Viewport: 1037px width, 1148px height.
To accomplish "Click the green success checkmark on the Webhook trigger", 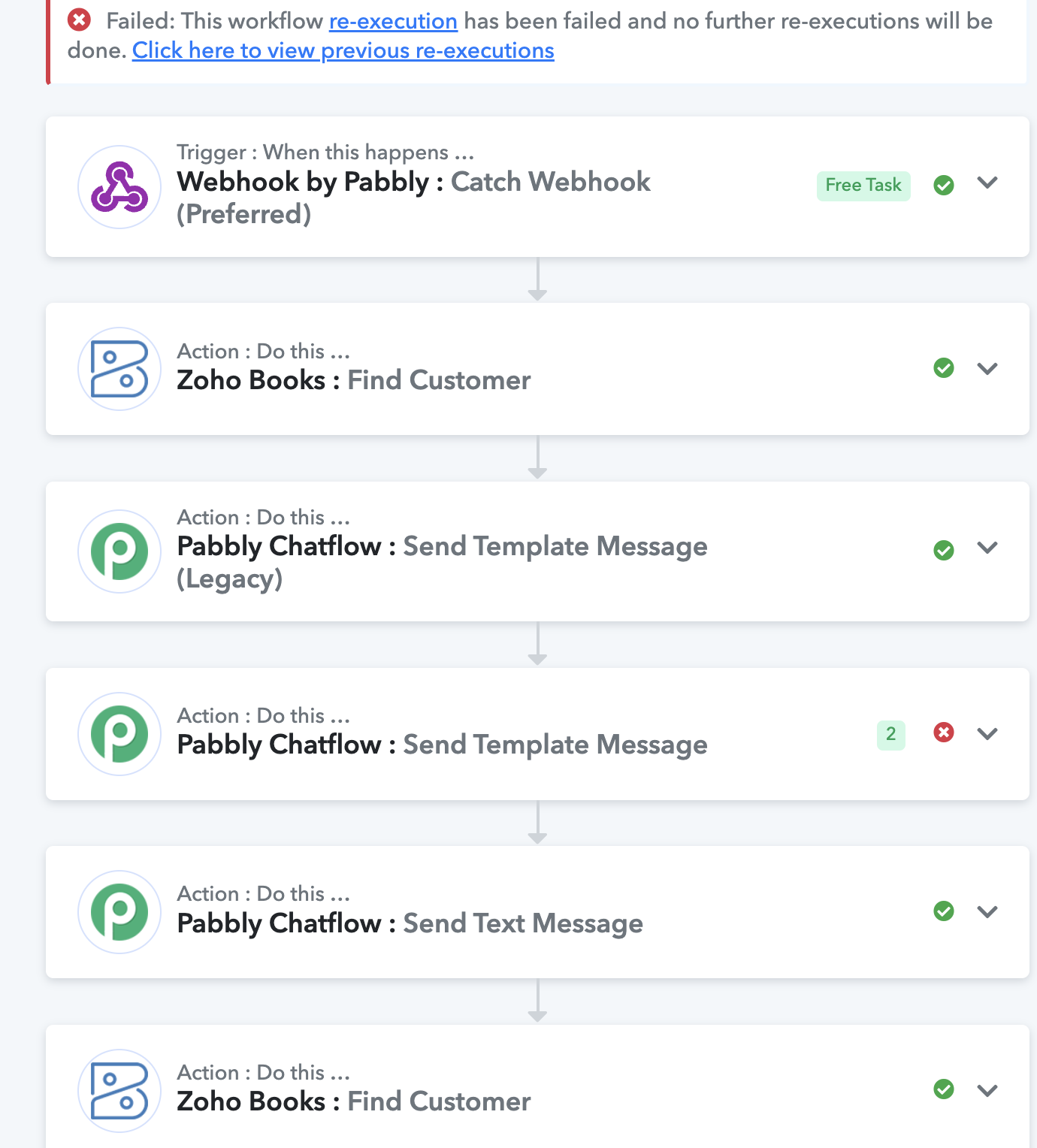I will tap(944, 185).
